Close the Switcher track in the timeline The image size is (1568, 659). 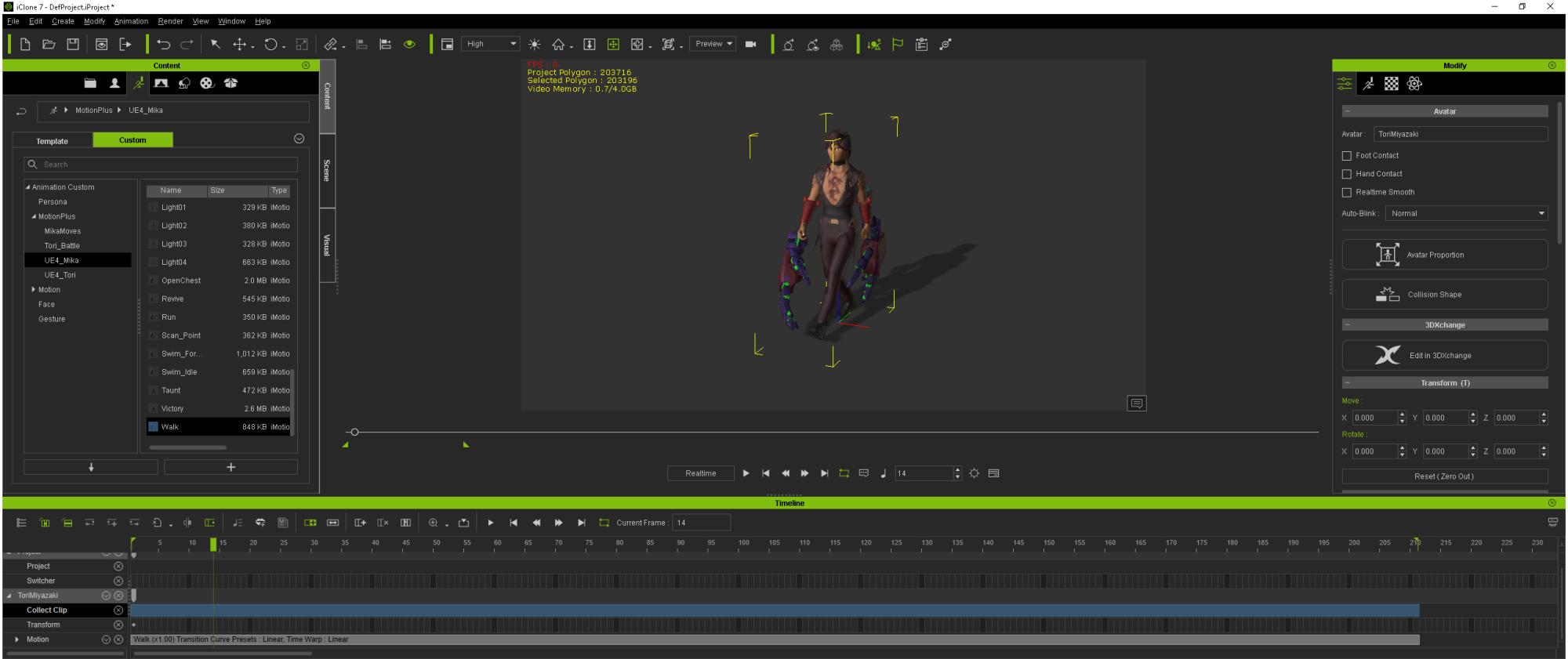(118, 581)
